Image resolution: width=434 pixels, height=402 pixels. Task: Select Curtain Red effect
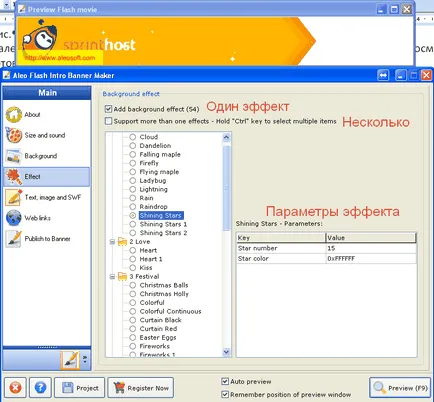(x=158, y=329)
